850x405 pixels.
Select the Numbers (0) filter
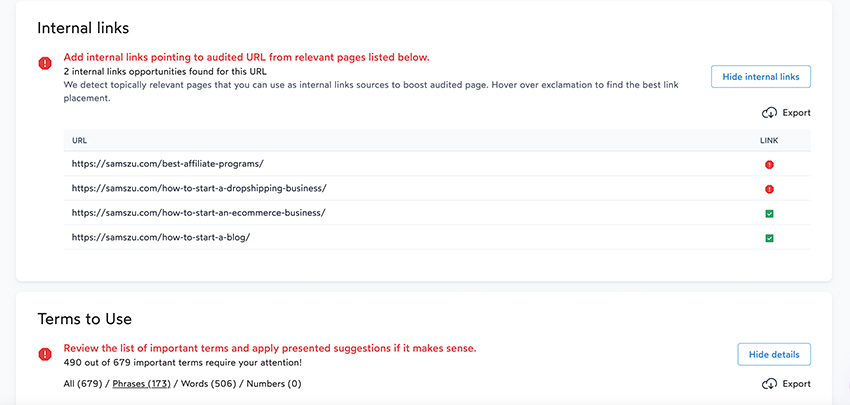pyautogui.click(x=274, y=384)
